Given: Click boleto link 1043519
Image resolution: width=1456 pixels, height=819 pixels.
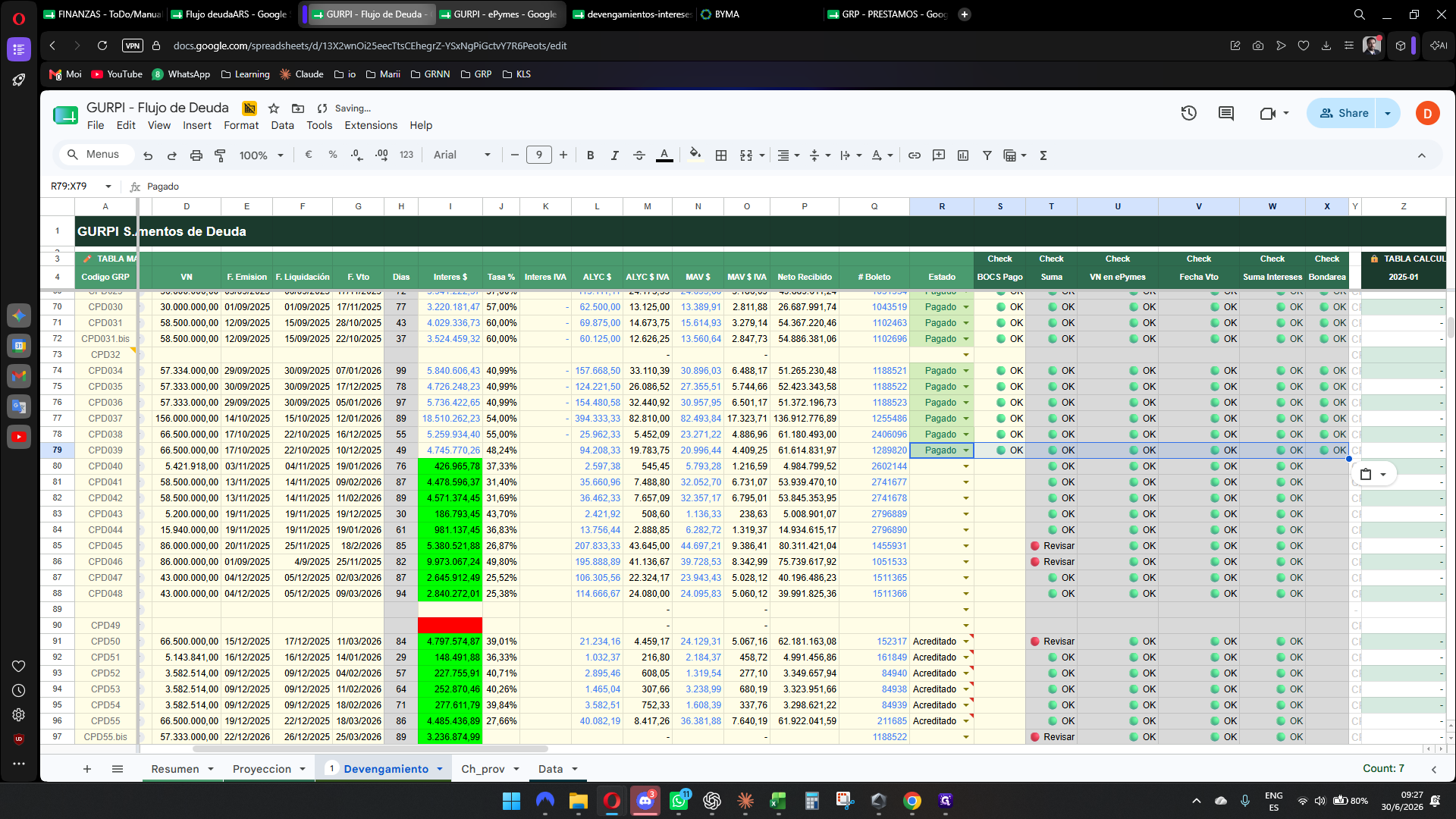Looking at the screenshot, I should (x=889, y=307).
